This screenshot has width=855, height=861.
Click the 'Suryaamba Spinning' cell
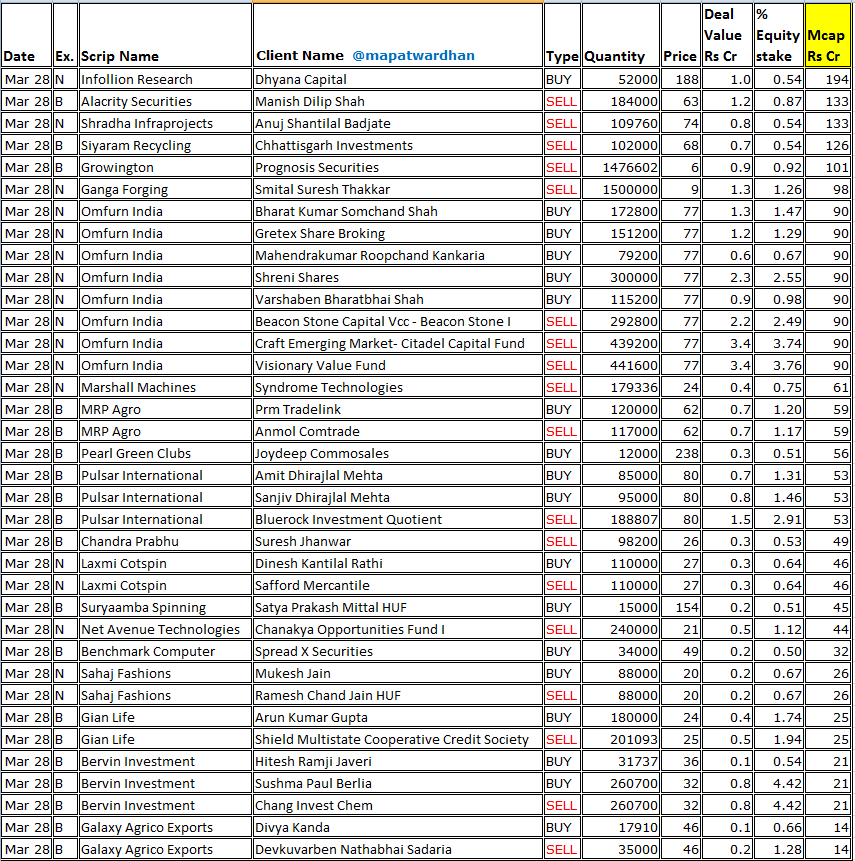[x=165, y=607]
